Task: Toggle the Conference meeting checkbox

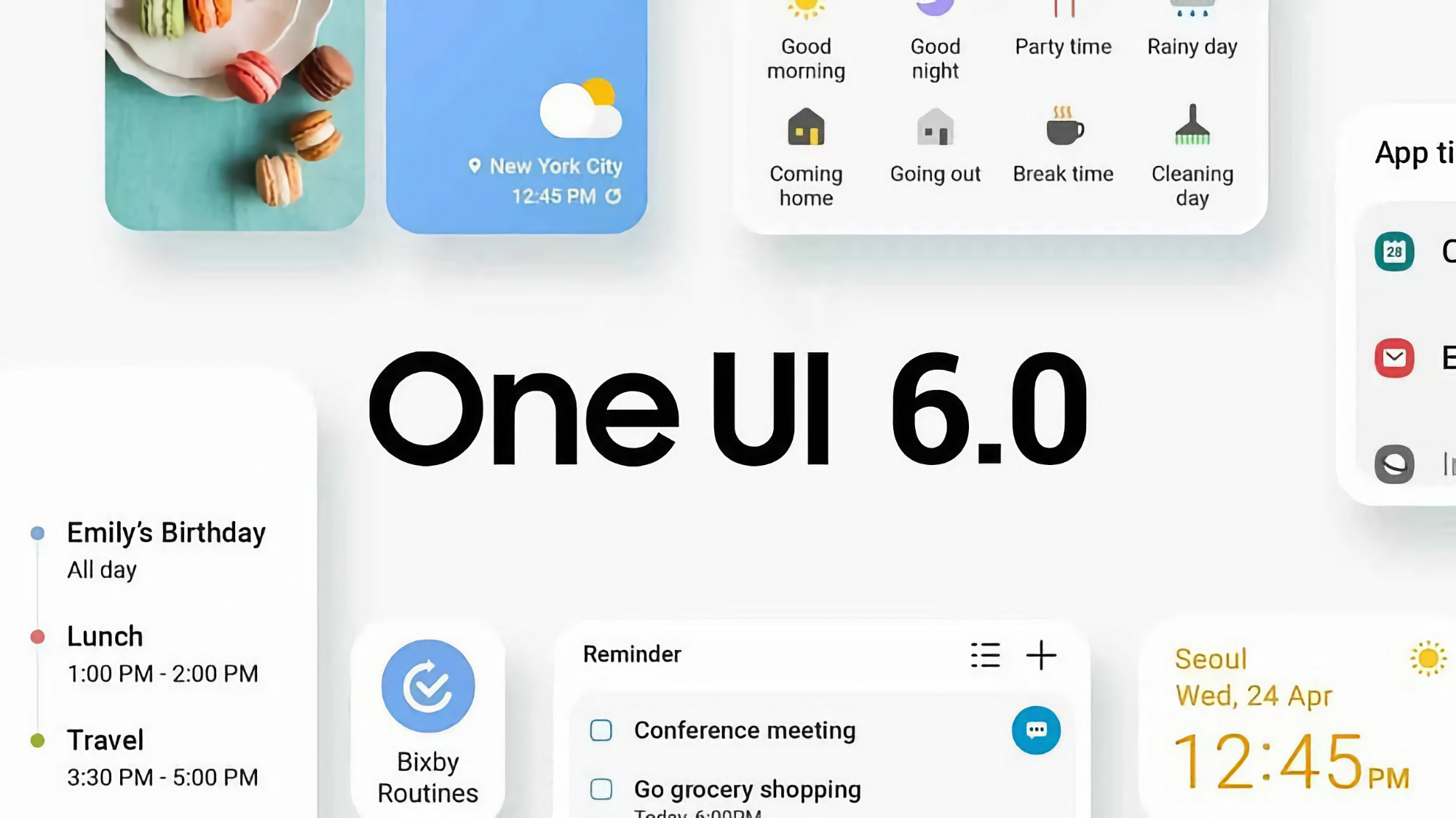Action: [601, 730]
